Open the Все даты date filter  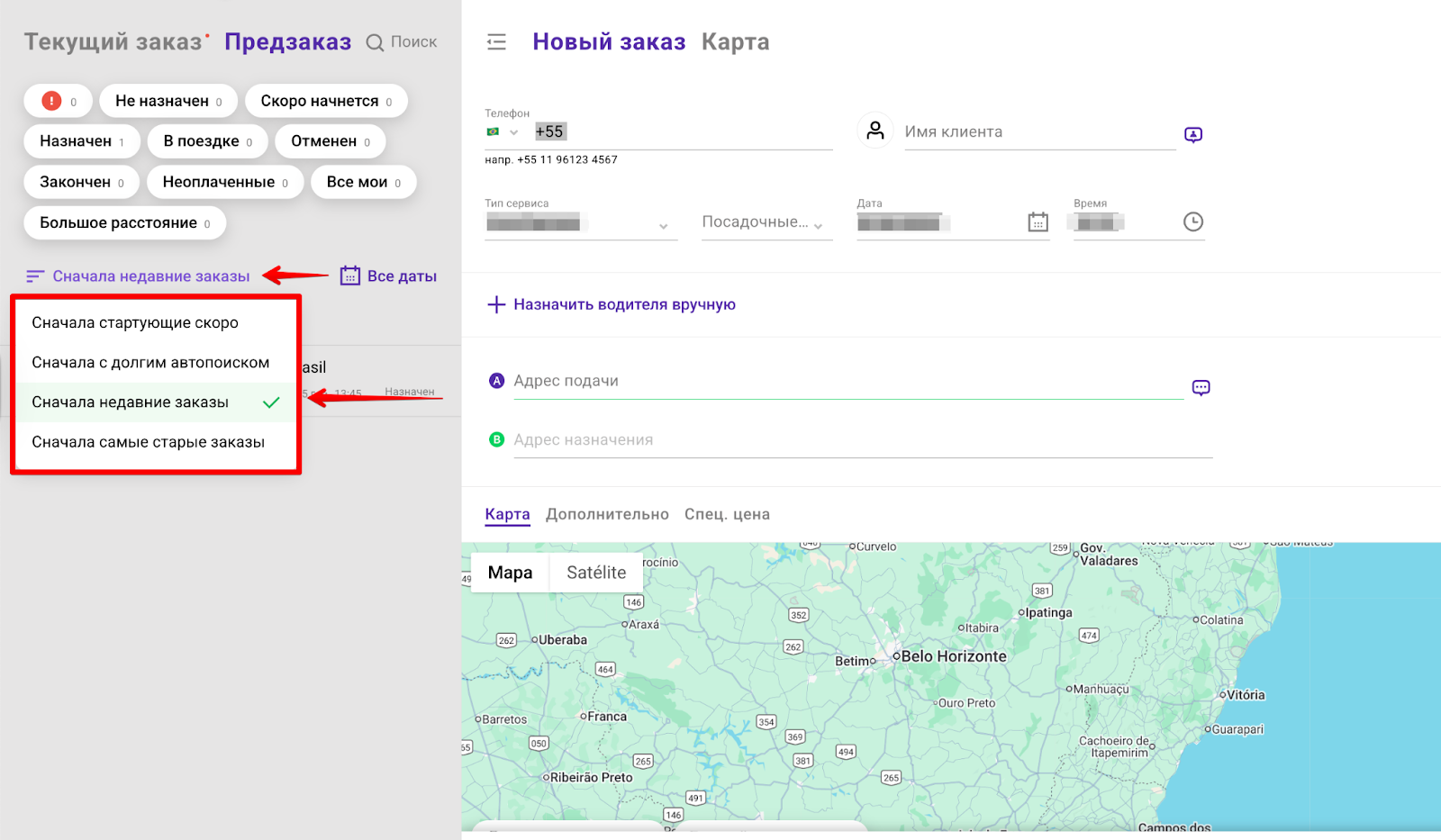coord(388,276)
